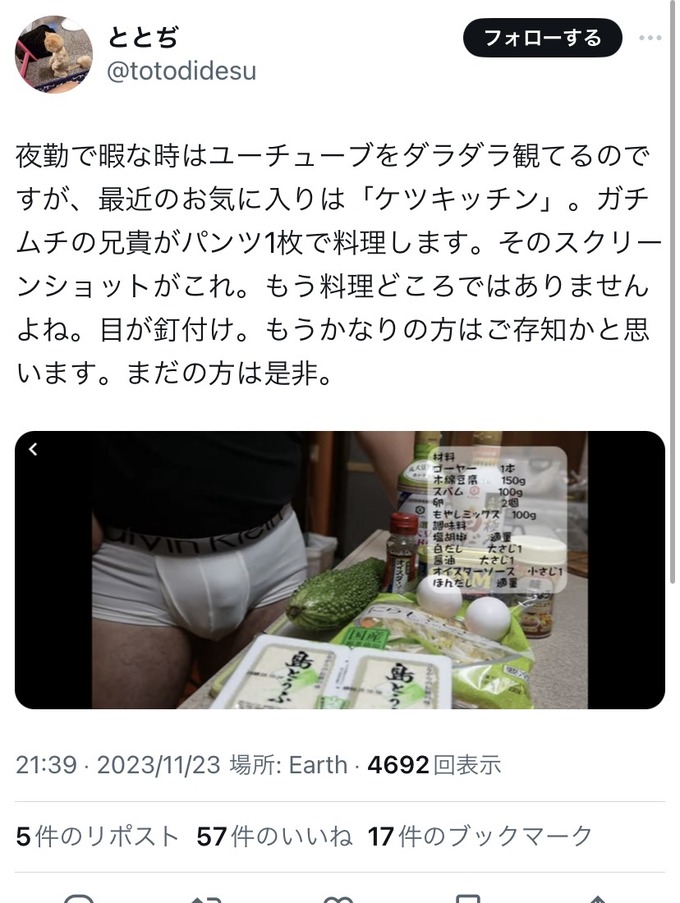The height and width of the screenshot is (903, 680).
Task: Select the 場所: Earth location label
Action: [x=288, y=765]
